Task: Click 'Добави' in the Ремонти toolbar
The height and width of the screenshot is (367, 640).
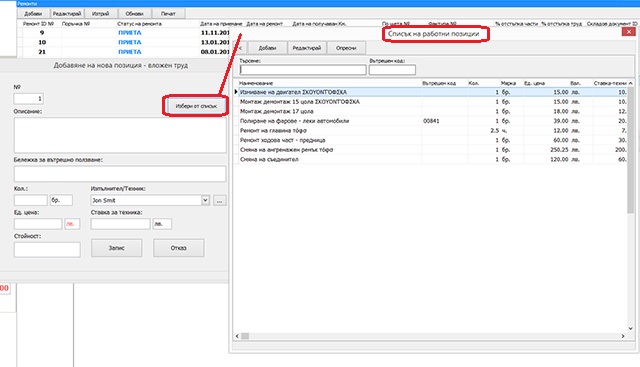Action: click(33, 13)
